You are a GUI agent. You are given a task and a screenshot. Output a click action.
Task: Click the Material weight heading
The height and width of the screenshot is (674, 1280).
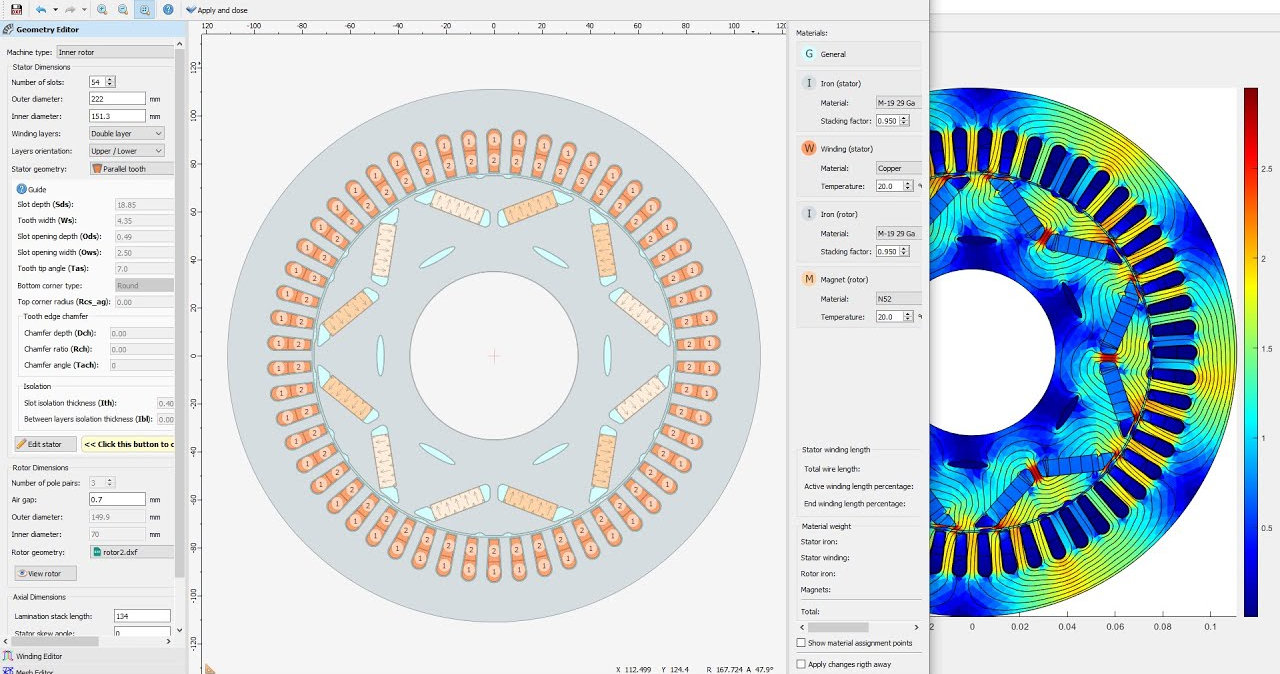pyautogui.click(x=827, y=526)
